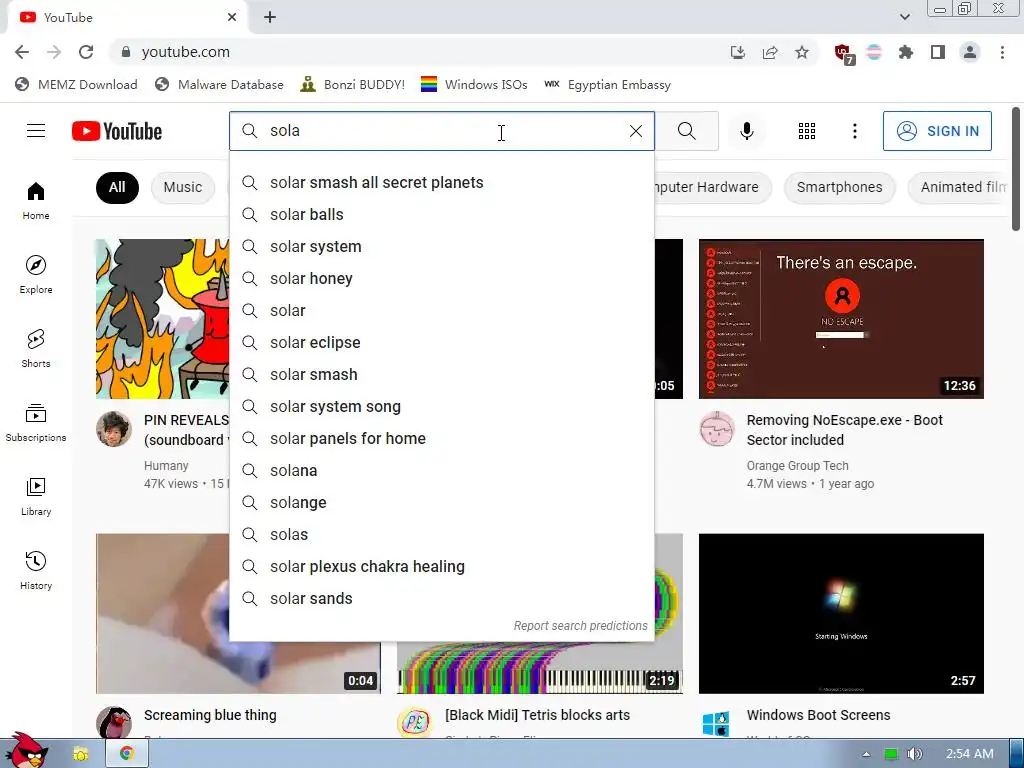The height and width of the screenshot is (768, 1024).
Task: Choose the suggestion 'solar smash'
Action: [441, 375]
